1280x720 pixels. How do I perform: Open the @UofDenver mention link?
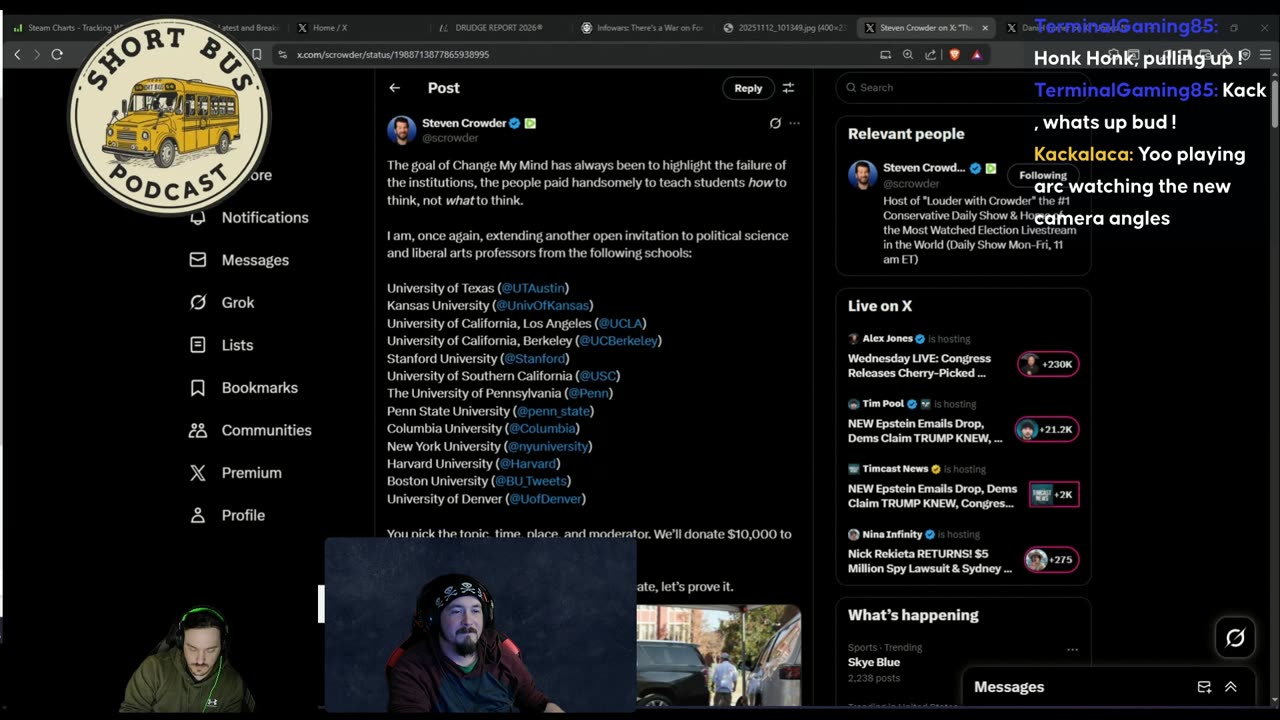click(545, 498)
